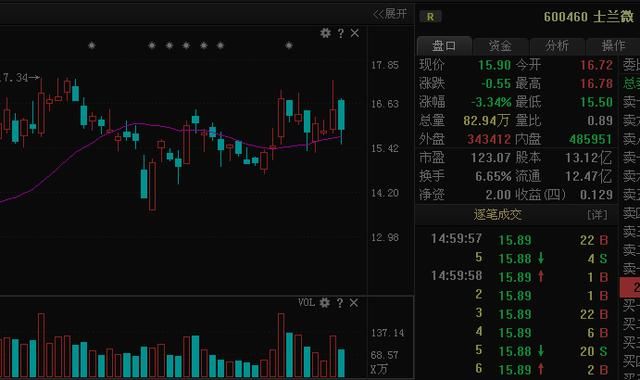The height and width of the screenshot is (380, 640).
Task: Click the first star marker above the chart
Action: coord(92,45)
